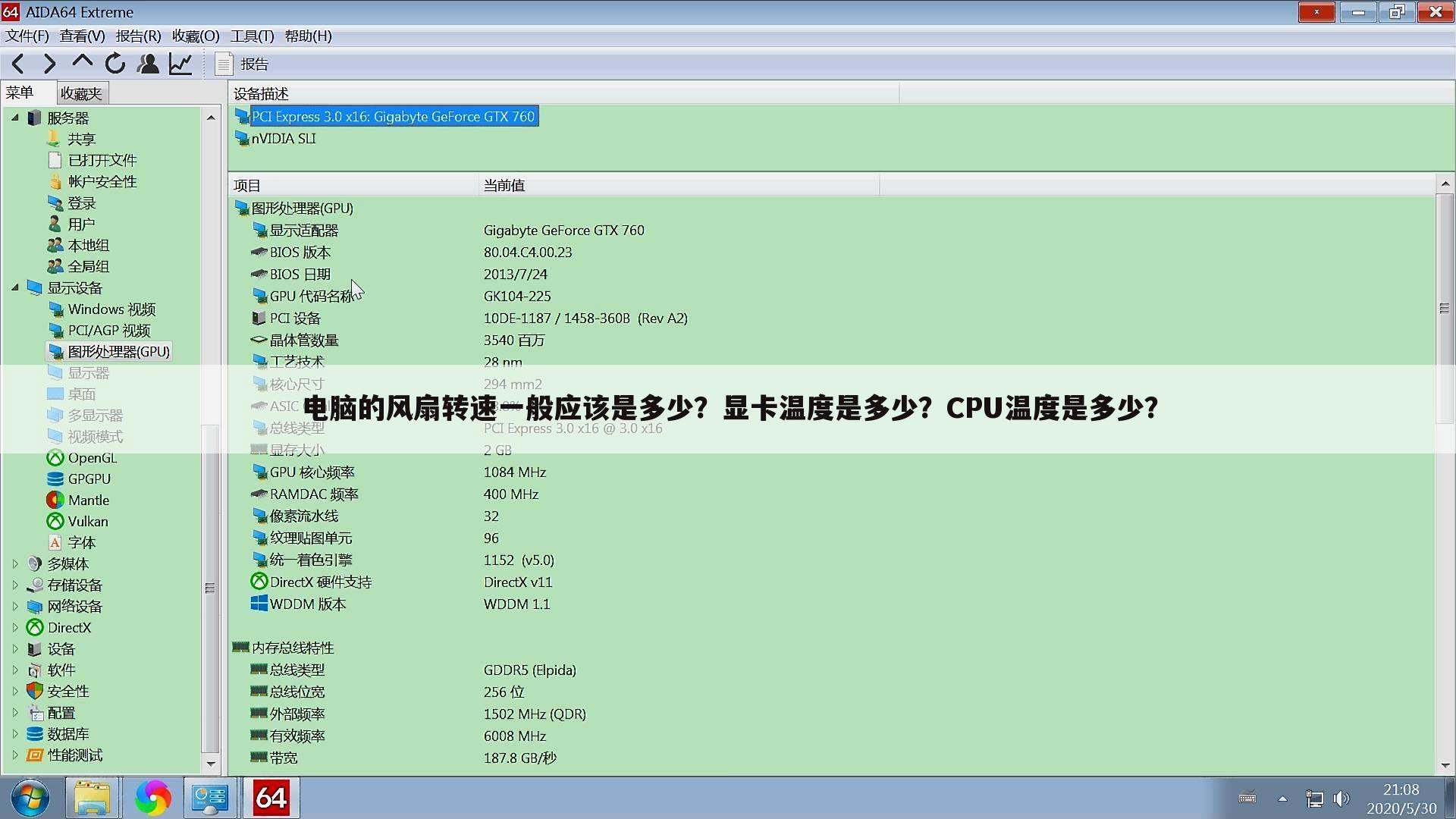Click the 报告 report toolbar button
The height and width of the screenshot is (819, 1456).
(243, 64)
